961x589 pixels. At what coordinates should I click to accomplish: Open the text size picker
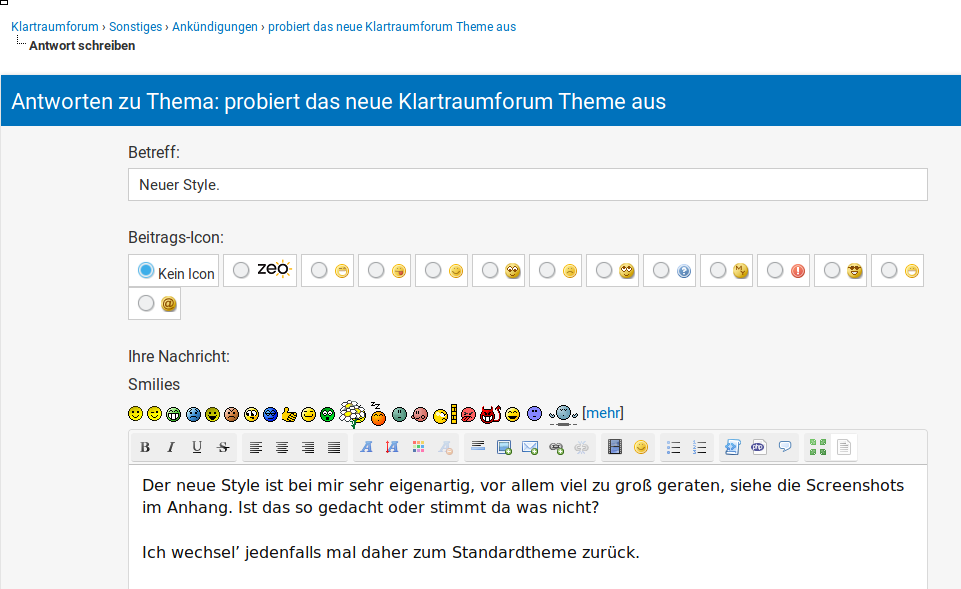(393, 447)
